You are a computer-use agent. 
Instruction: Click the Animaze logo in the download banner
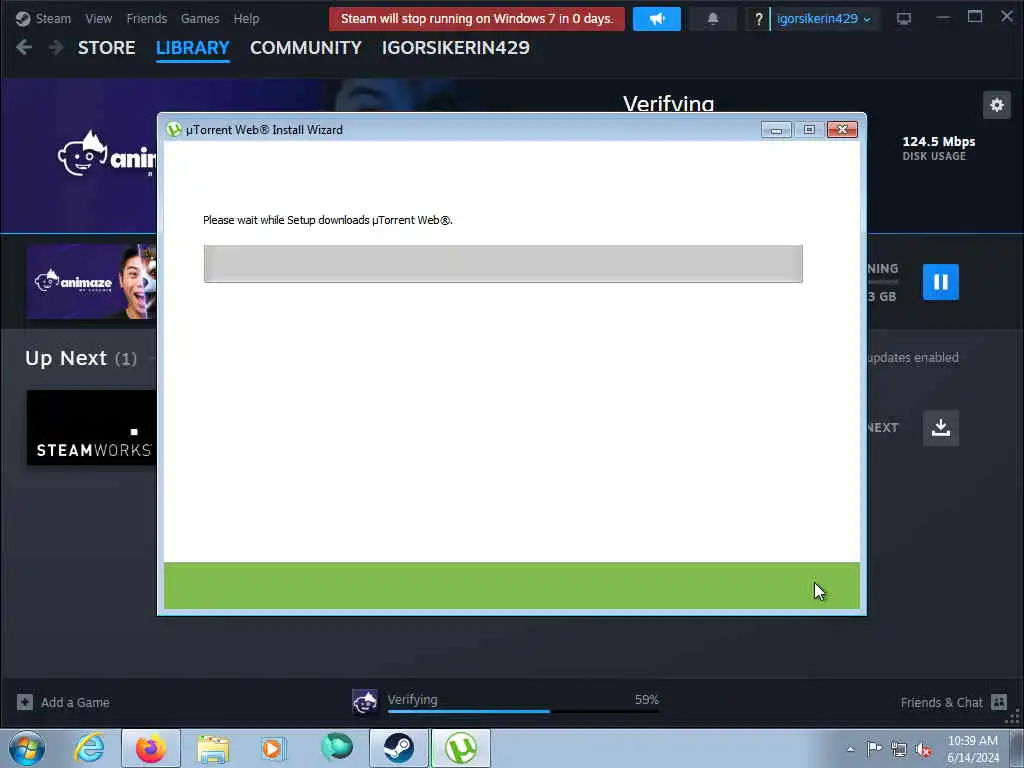tap(107, 154)
